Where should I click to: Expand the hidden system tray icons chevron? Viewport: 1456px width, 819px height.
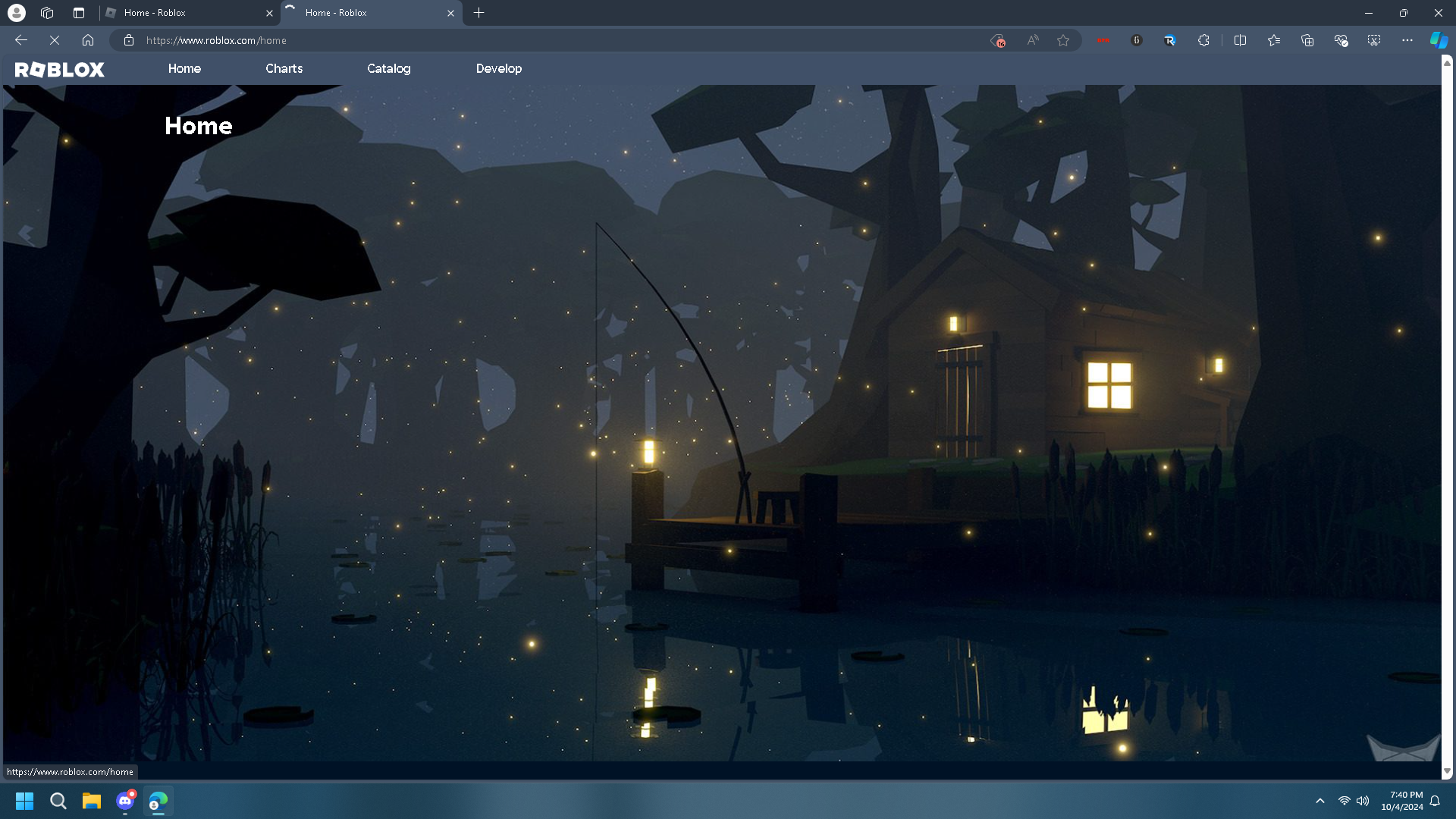point(1320,801)
